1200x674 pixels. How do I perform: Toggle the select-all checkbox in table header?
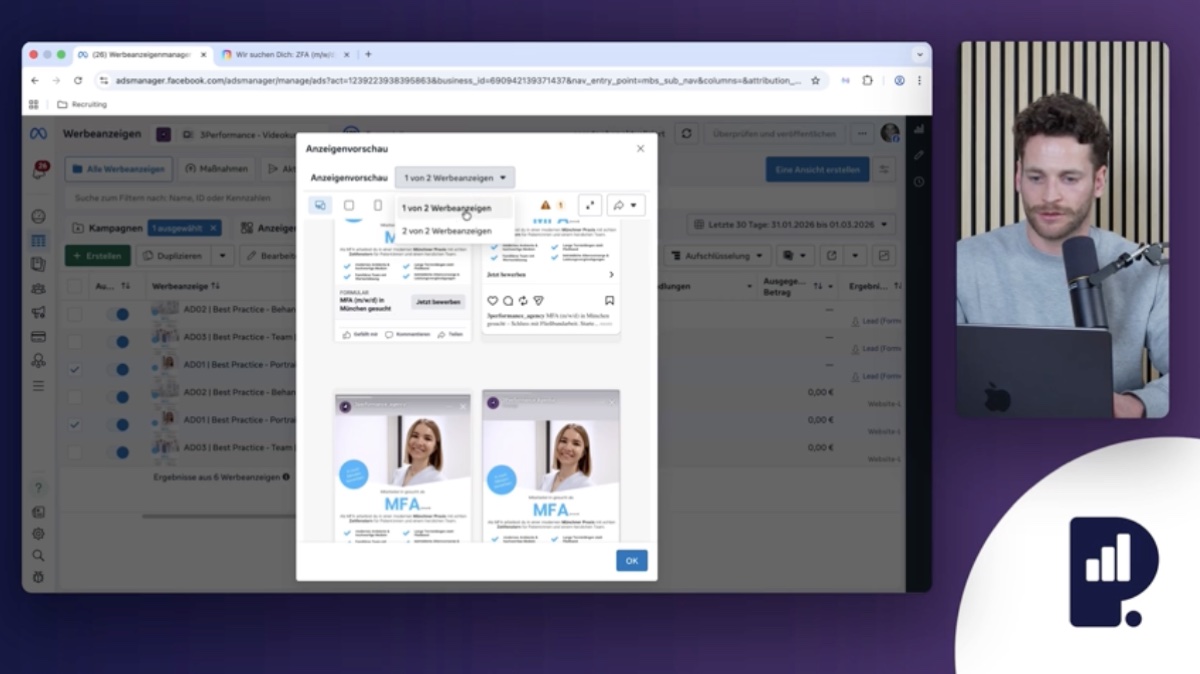click(x=74, y=286)
